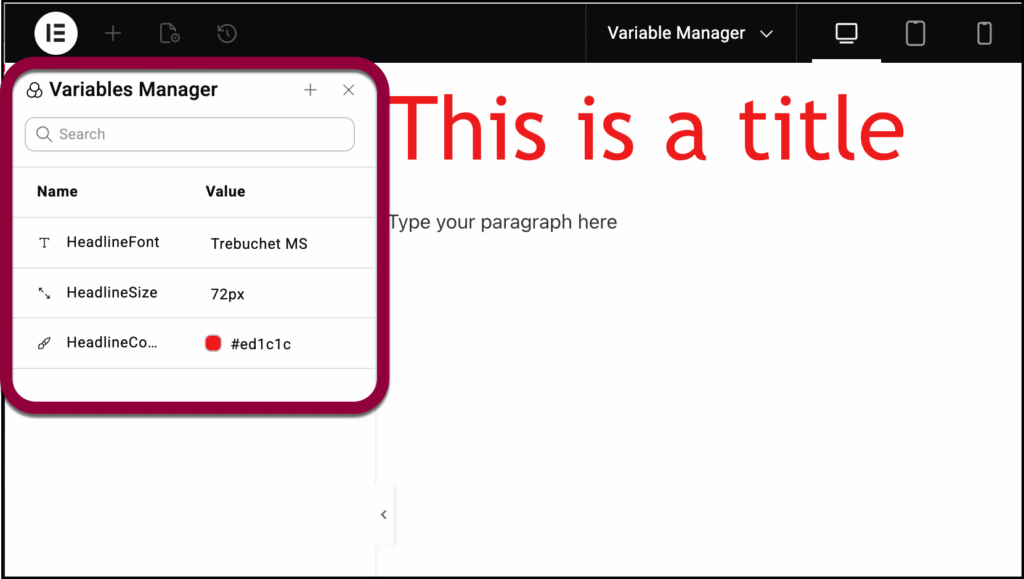Image resolution: width=1024 pixels, height=579 pixels.
Task: View revision history clock icon
Action: click(226, 33)
